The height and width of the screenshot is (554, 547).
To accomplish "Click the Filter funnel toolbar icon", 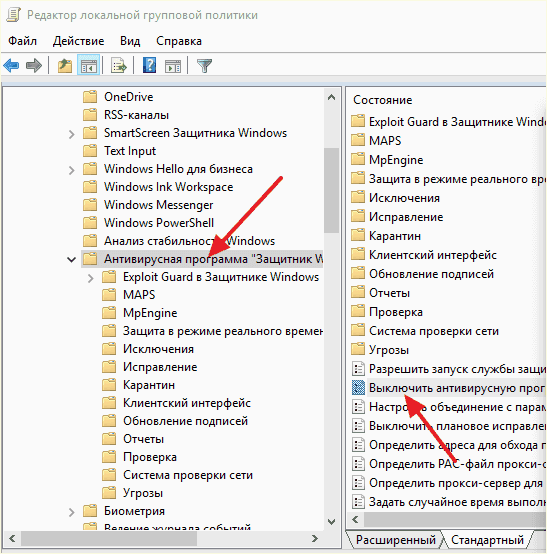I will click(x=204, y=66).
